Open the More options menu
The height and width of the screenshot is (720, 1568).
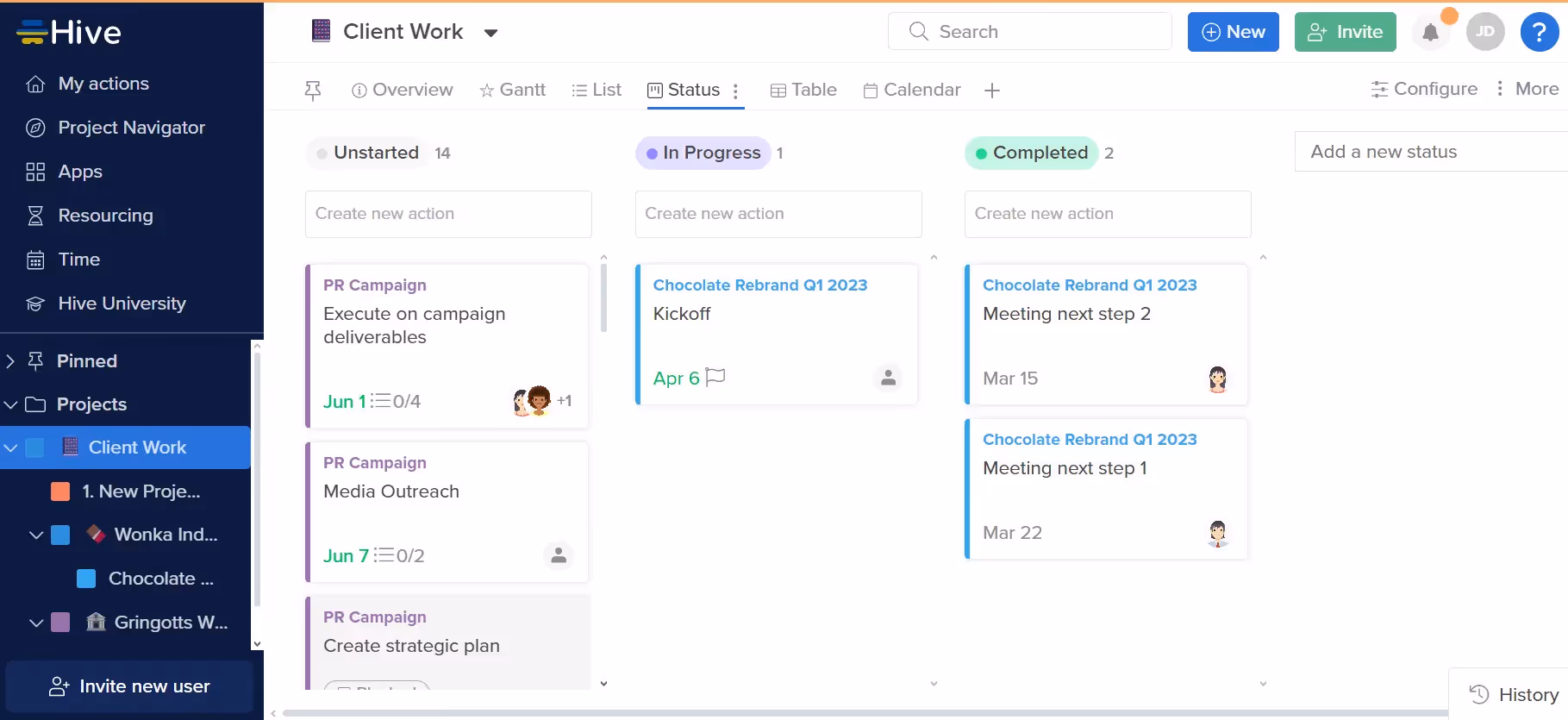[x=1527, y=89]
